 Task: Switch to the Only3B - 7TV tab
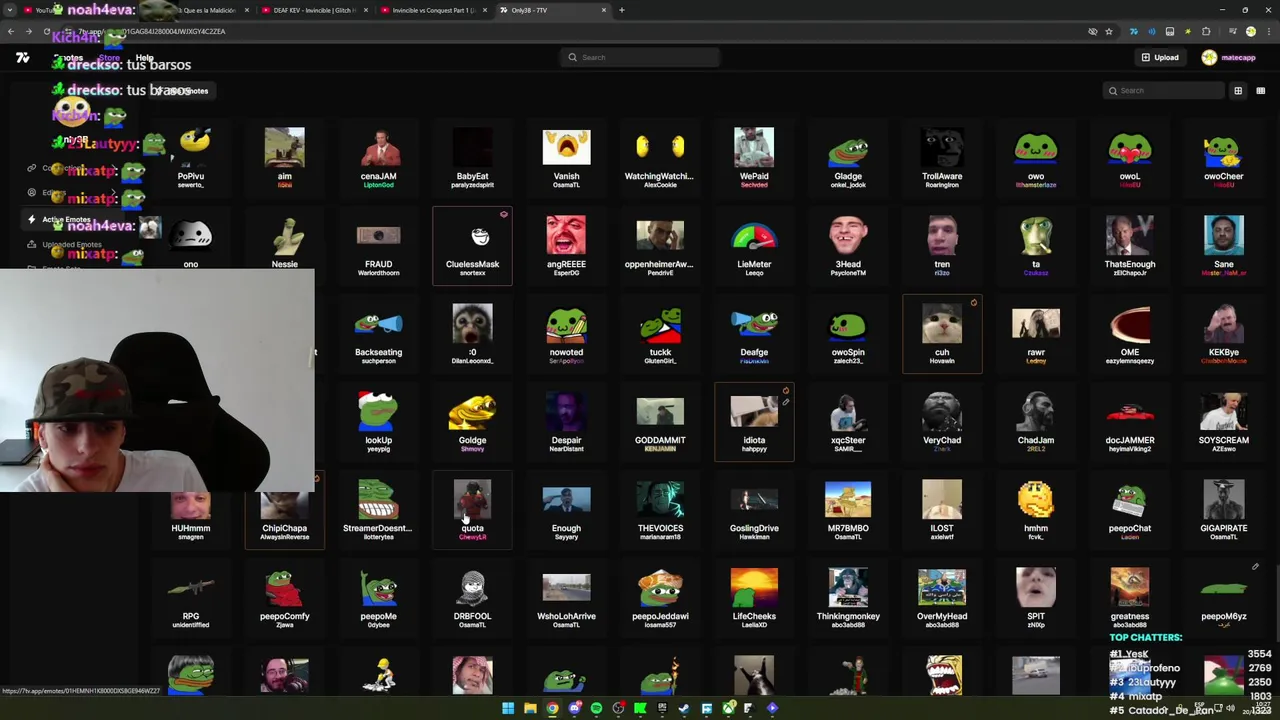553,10
